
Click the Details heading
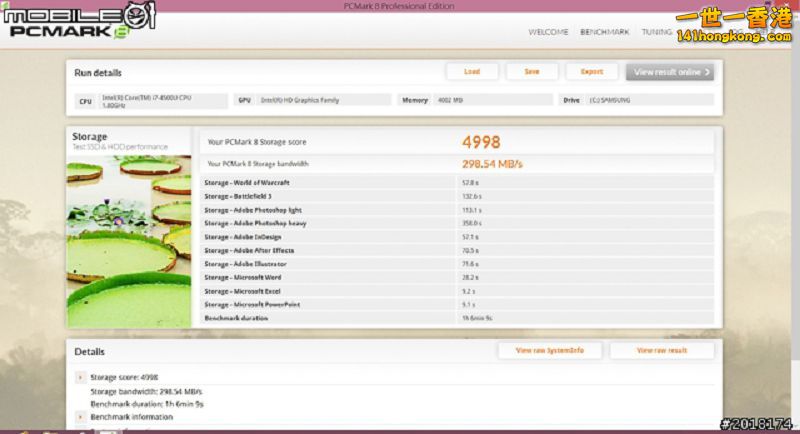89,352
